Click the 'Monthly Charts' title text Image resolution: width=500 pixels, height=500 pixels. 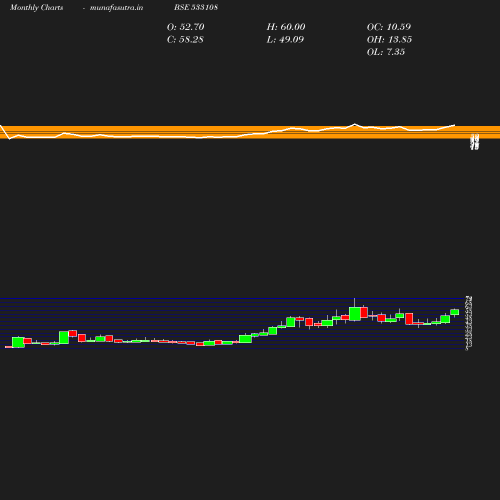(36, 7)
